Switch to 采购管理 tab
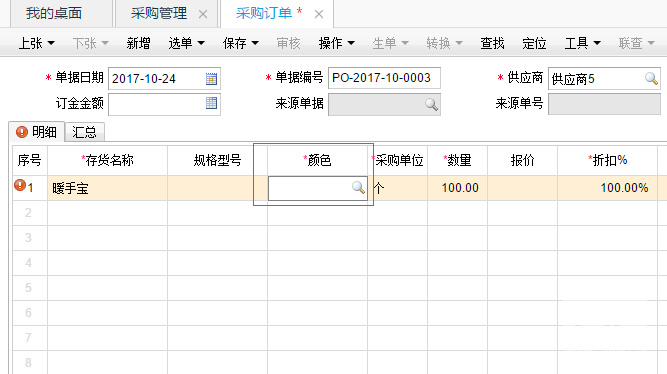Viewport: 667px width, 374px height. coord(159,13)
